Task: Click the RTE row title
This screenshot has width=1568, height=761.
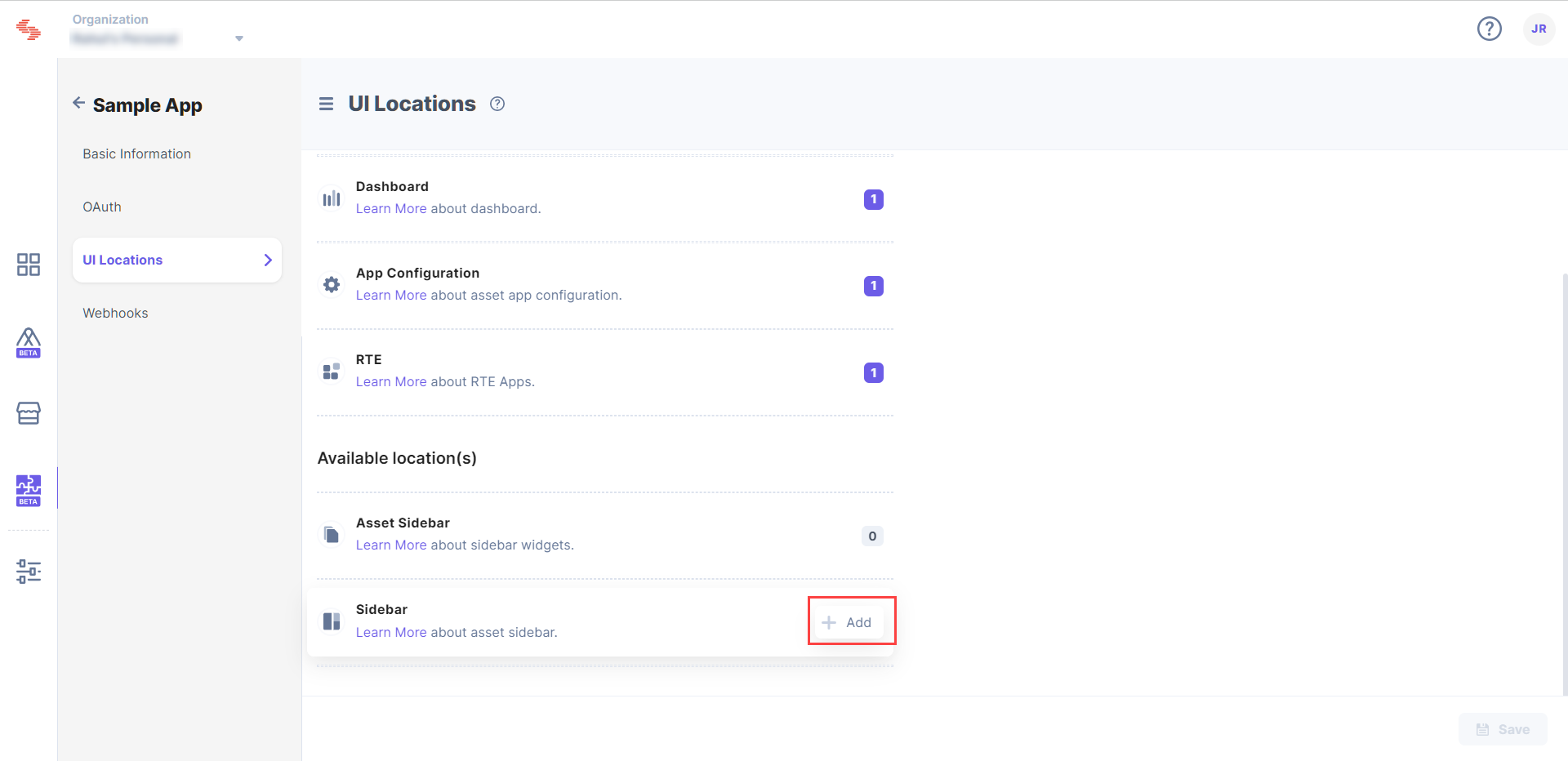Action: click(x=368, y=359)
